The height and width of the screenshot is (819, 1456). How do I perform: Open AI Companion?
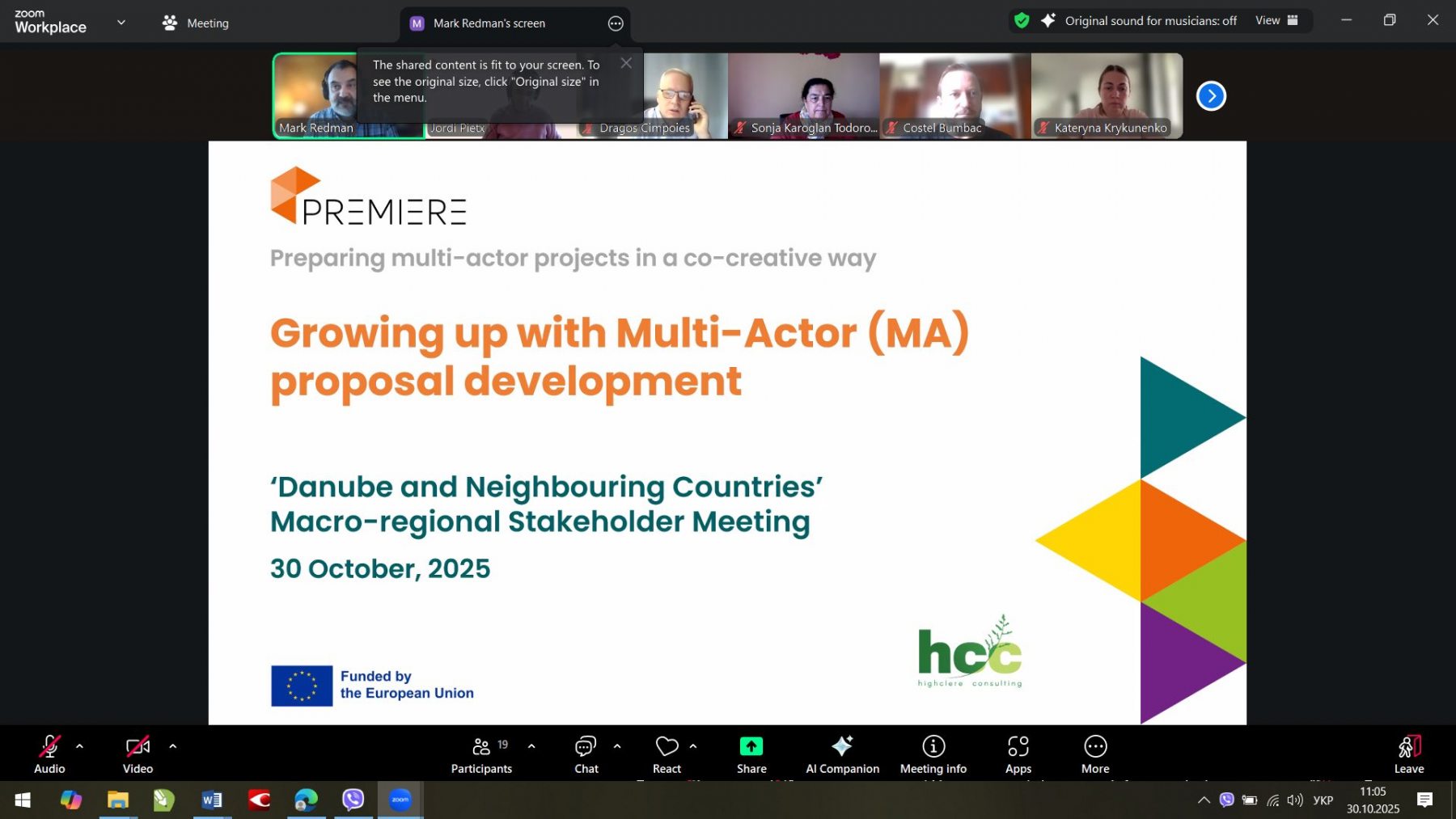click(842, 754)
